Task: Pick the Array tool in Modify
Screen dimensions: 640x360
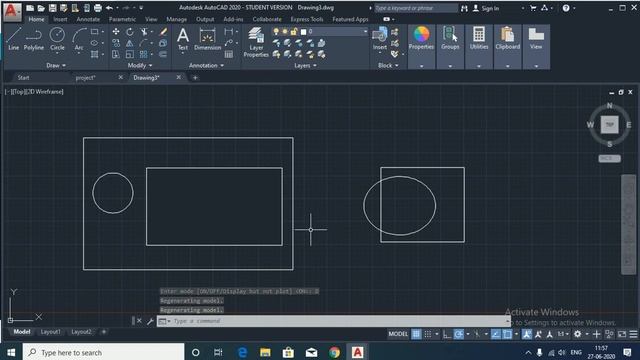Action: coord(144,54)
